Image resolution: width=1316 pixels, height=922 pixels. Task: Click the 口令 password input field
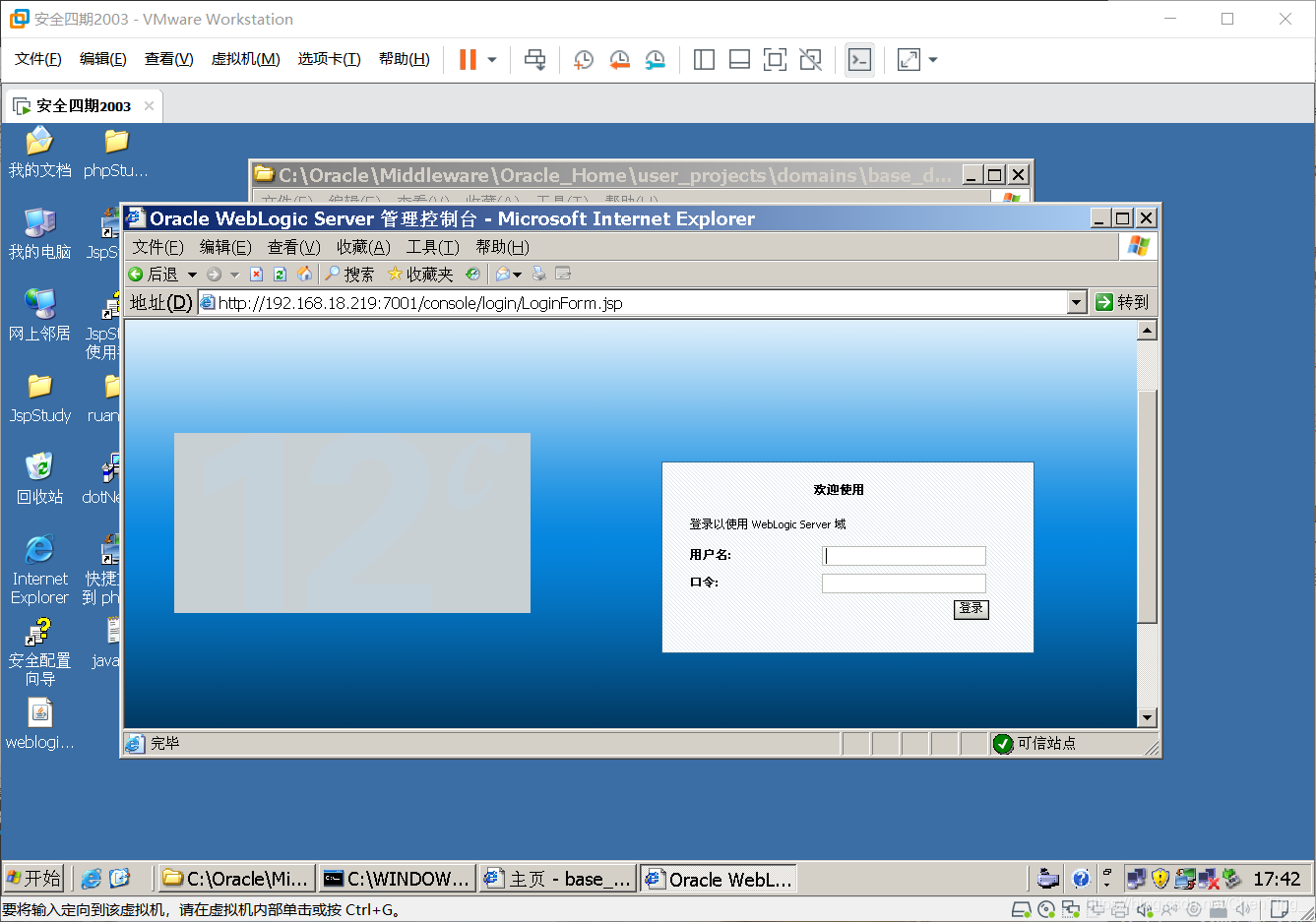pos(904,584)
